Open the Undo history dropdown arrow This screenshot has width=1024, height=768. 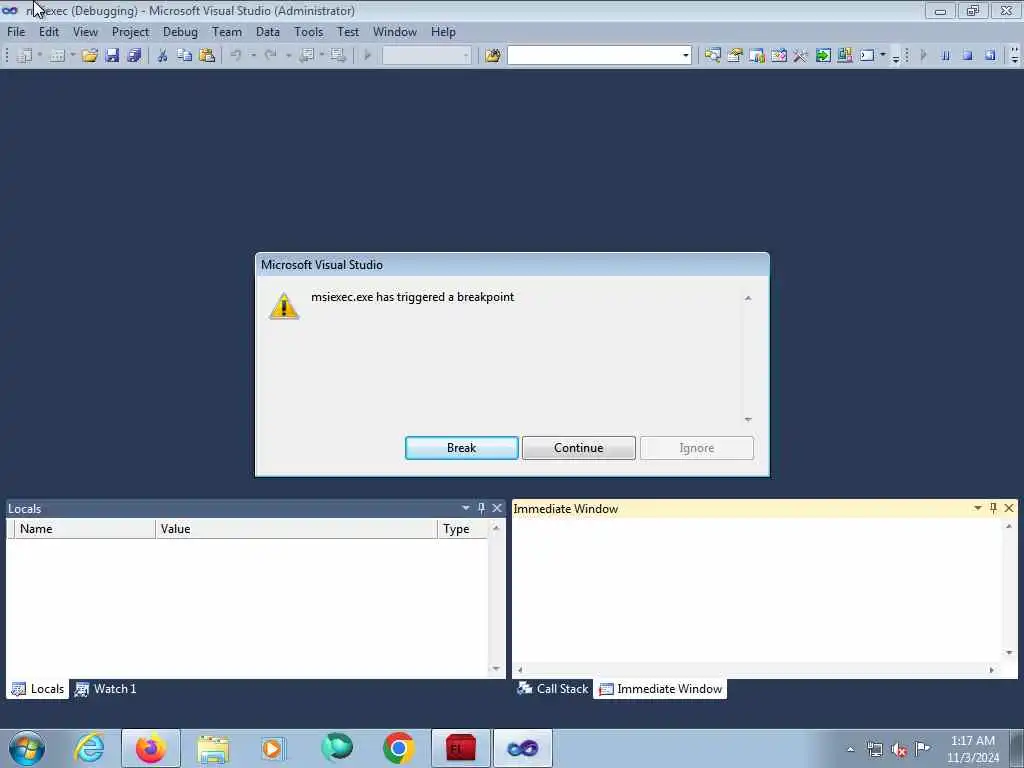click(253, 56)
